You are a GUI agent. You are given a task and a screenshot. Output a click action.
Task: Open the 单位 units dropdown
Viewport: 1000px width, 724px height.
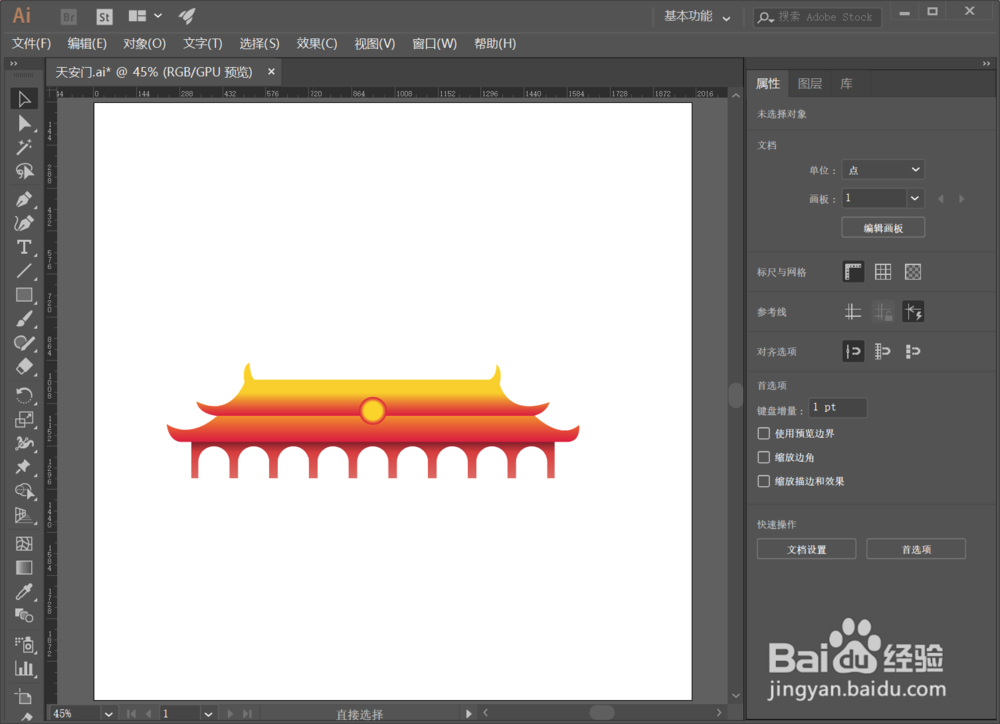(883, 169)
